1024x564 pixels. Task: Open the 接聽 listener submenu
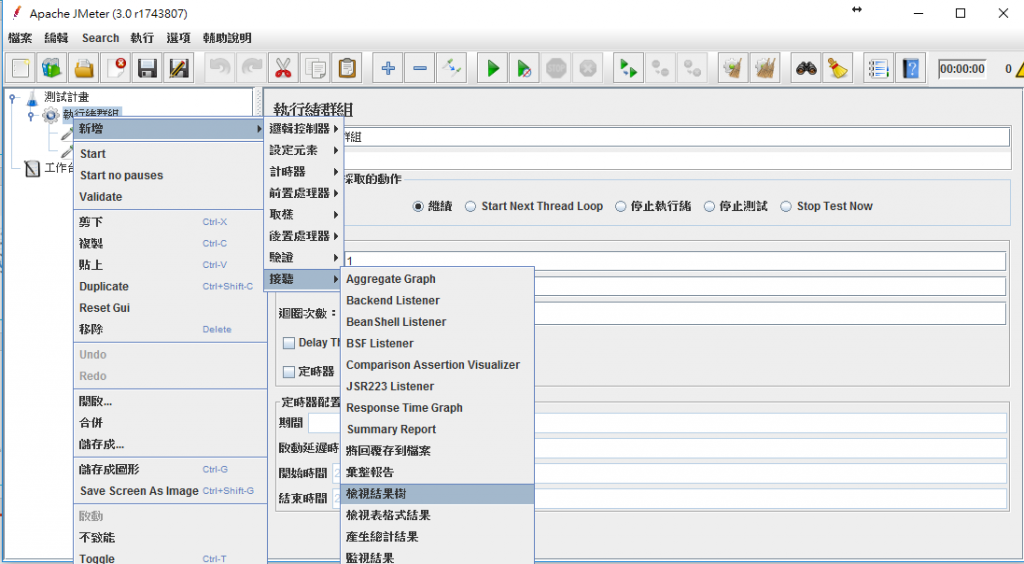(304, 279)
